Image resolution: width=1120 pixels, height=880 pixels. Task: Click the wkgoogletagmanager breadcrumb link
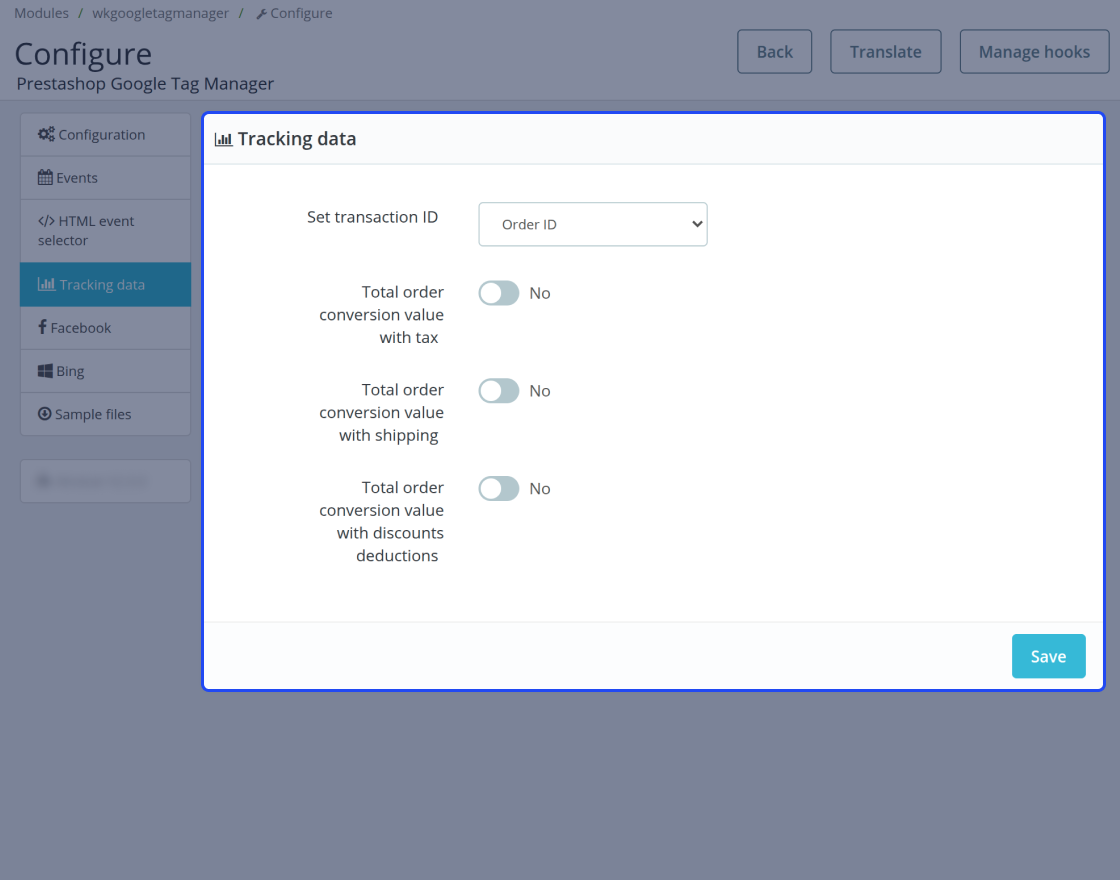click(x=161, y=13)
